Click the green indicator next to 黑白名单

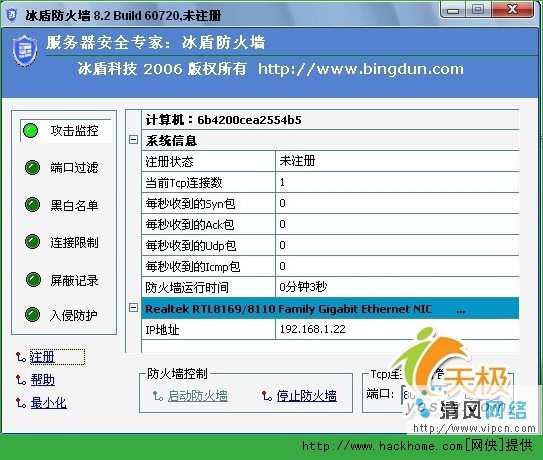click(x=33, y=204)
